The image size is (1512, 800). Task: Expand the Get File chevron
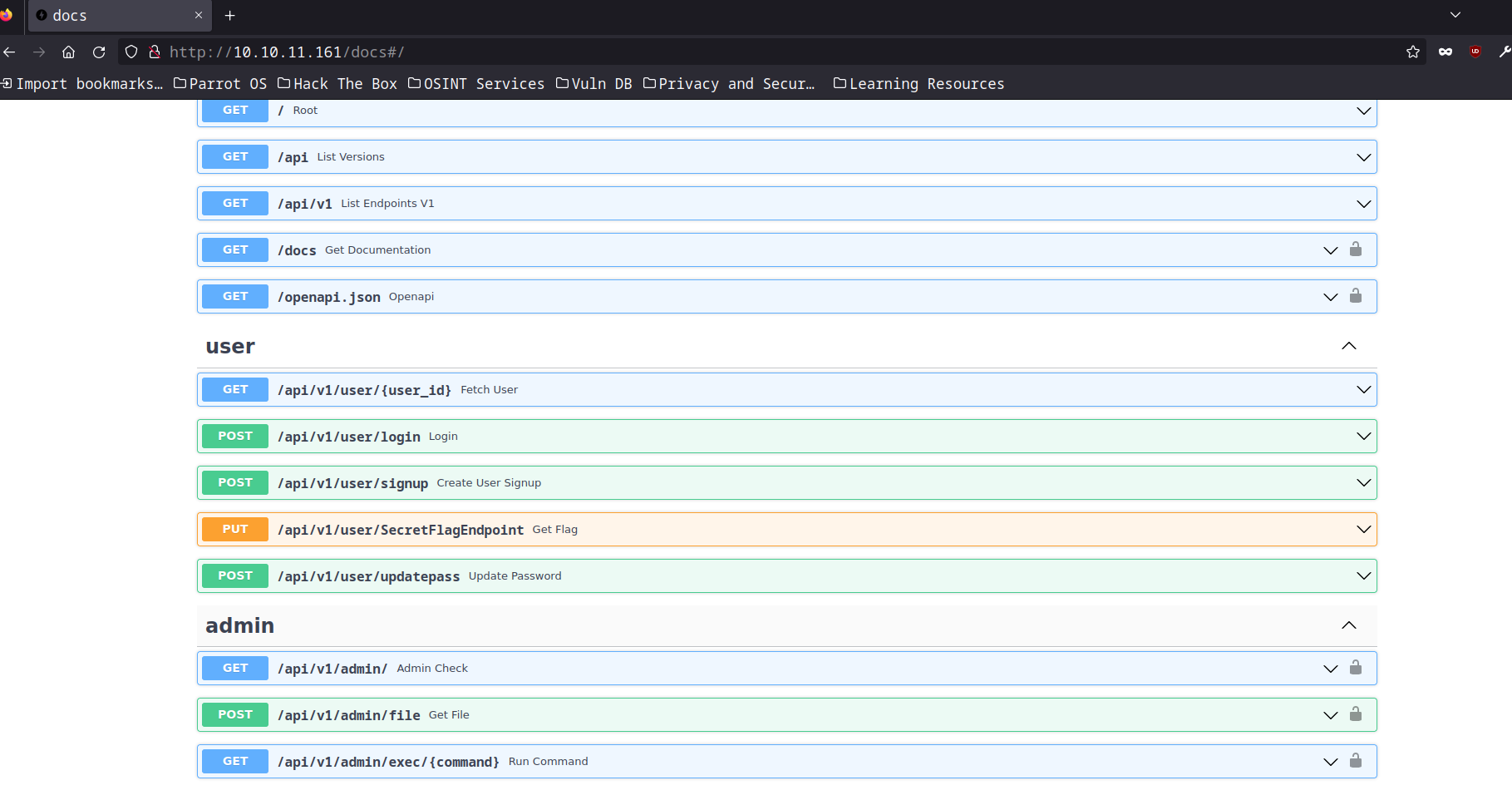1331,715
